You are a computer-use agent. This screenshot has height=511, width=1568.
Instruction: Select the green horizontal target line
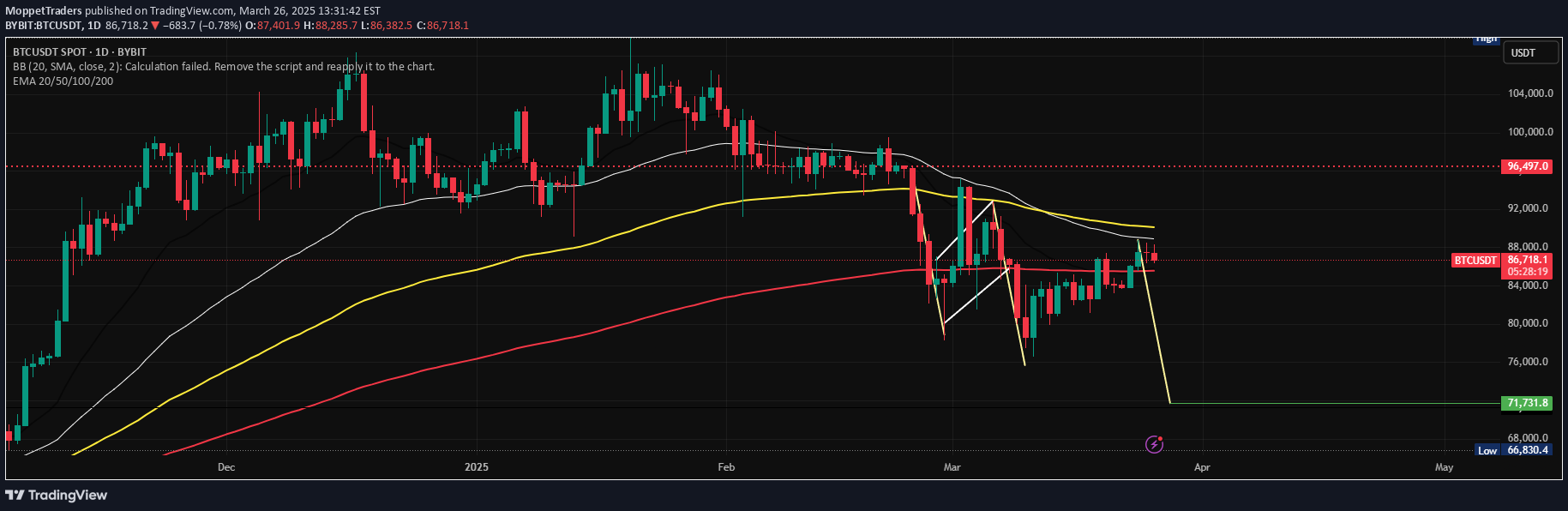(x=1334, y=403)
